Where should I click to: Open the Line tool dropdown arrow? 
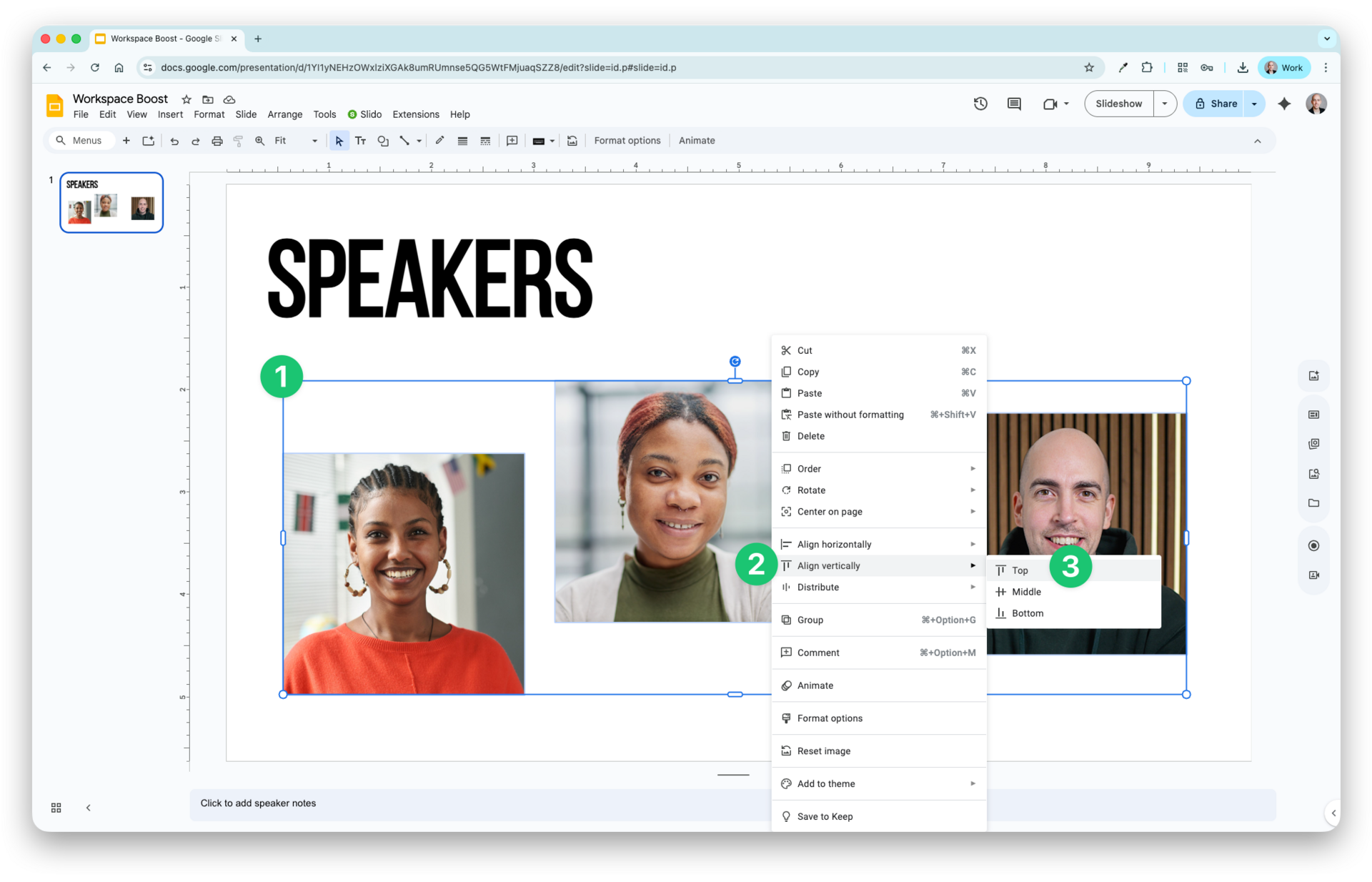click(x=418, y=141)
